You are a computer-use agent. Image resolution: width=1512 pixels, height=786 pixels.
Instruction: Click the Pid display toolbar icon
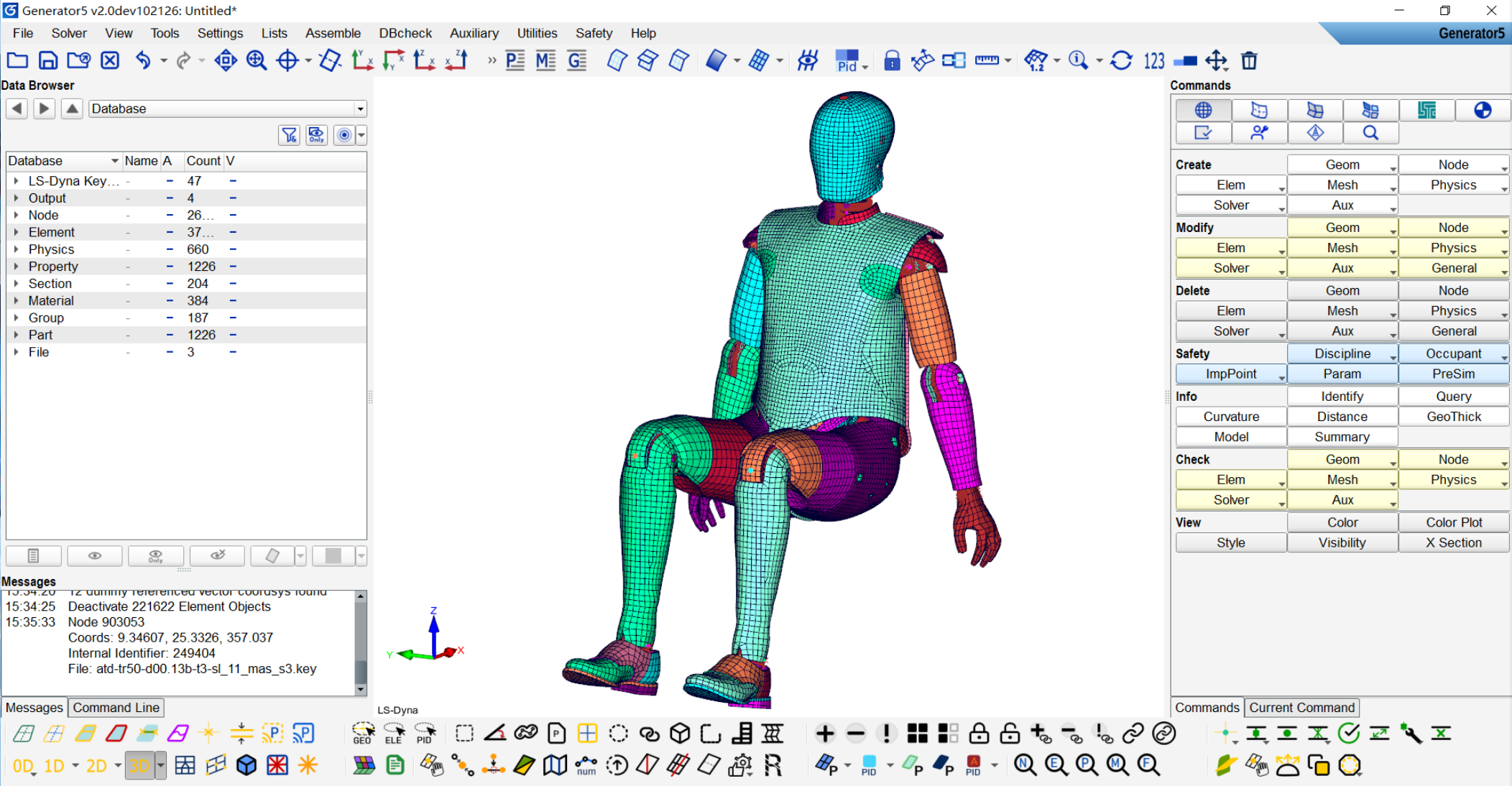tap(847, 61)
